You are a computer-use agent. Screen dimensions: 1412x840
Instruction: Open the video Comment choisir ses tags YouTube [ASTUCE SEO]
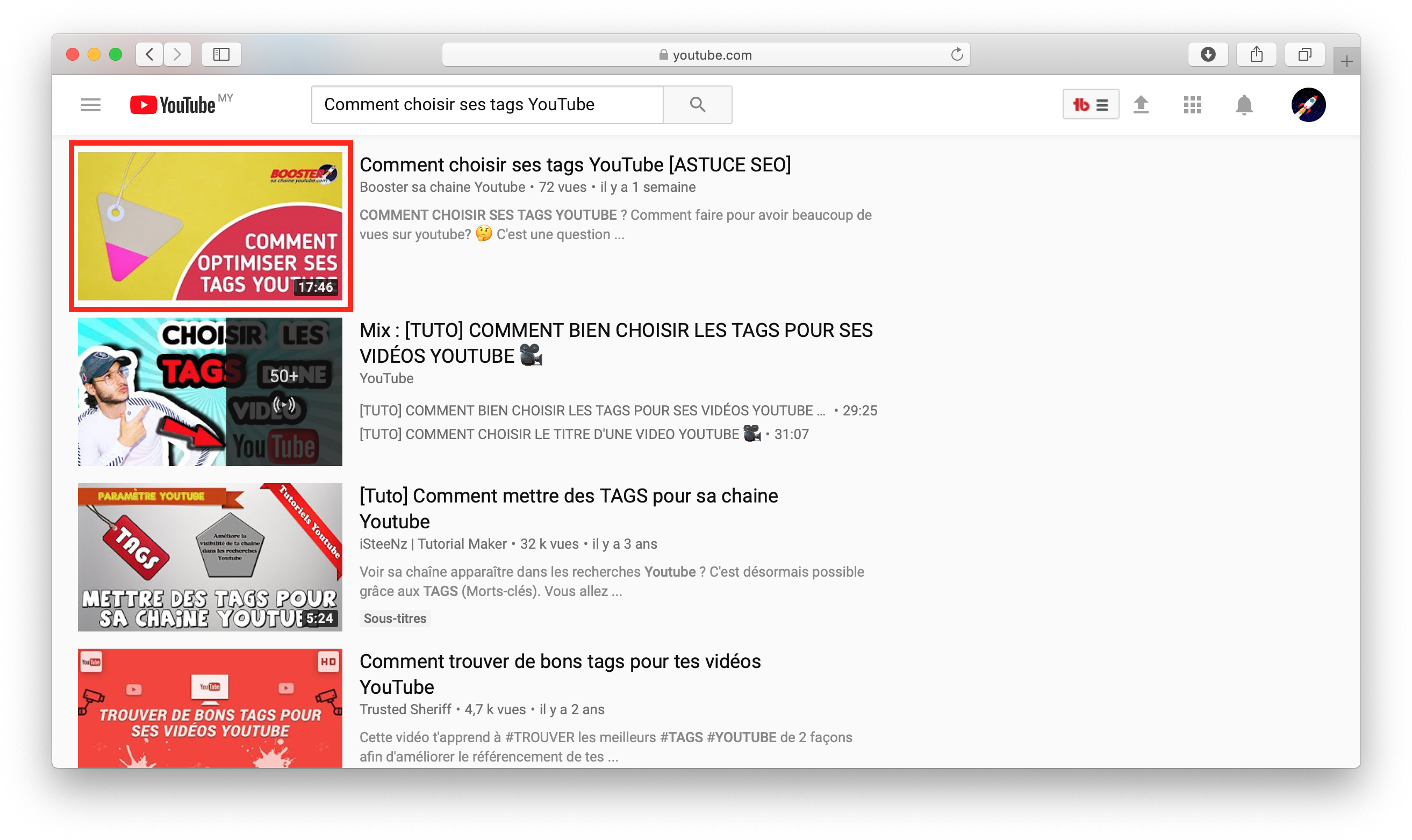click(575, 164)
